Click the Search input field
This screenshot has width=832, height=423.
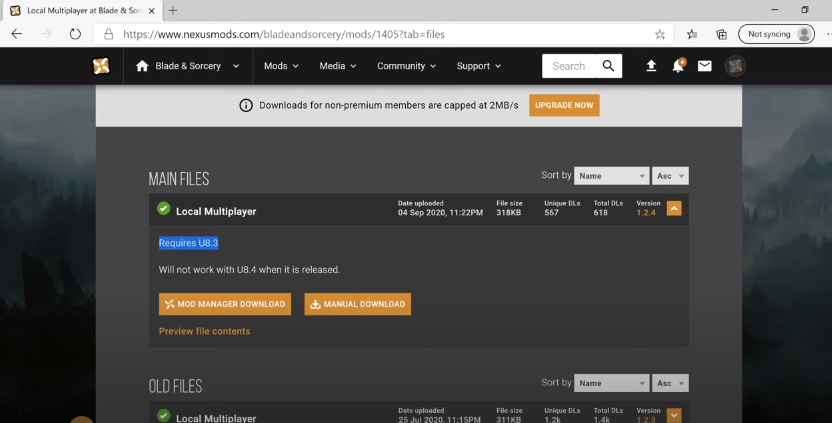(569, 66)
